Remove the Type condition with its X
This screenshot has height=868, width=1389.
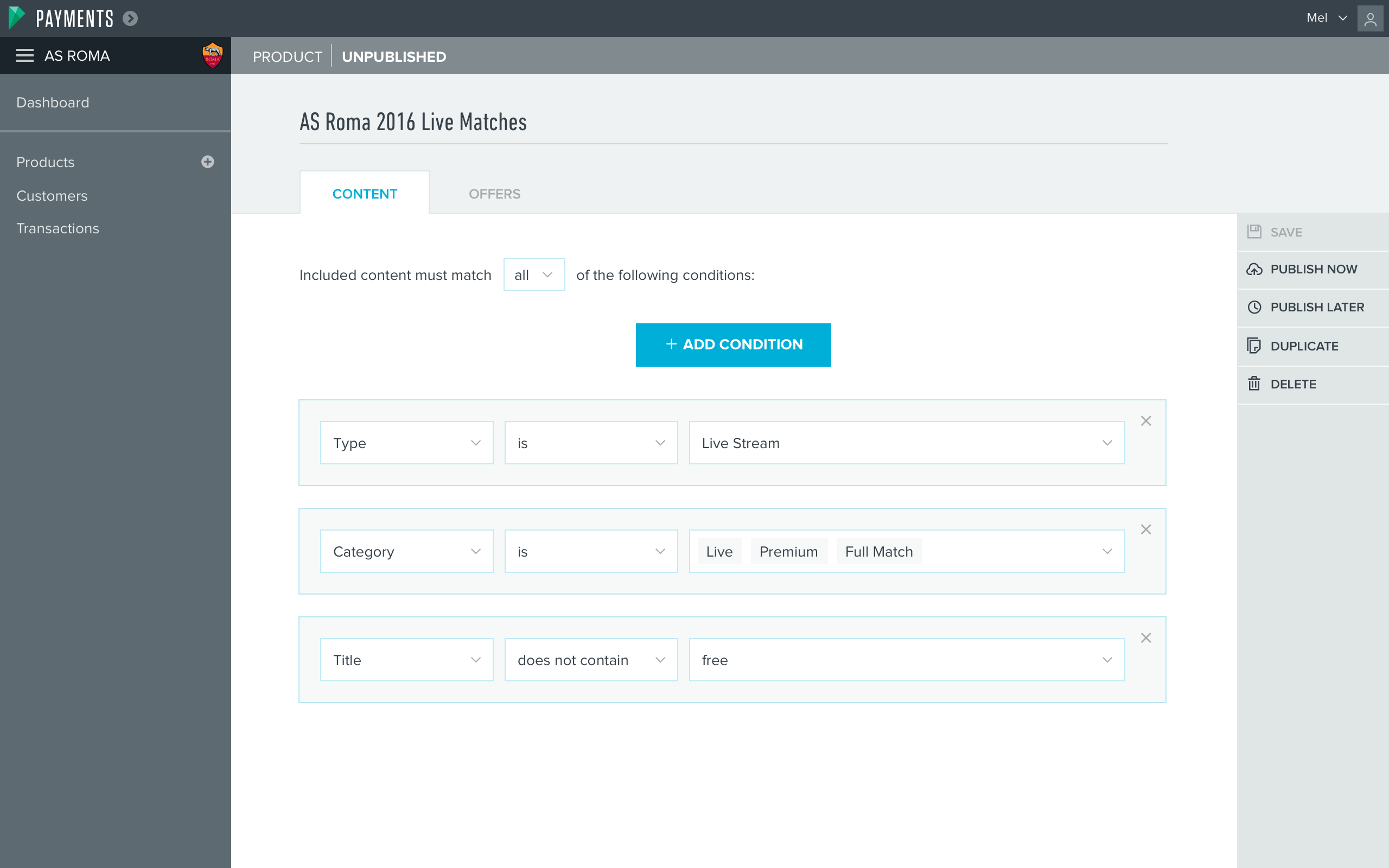pos(1145,421)
